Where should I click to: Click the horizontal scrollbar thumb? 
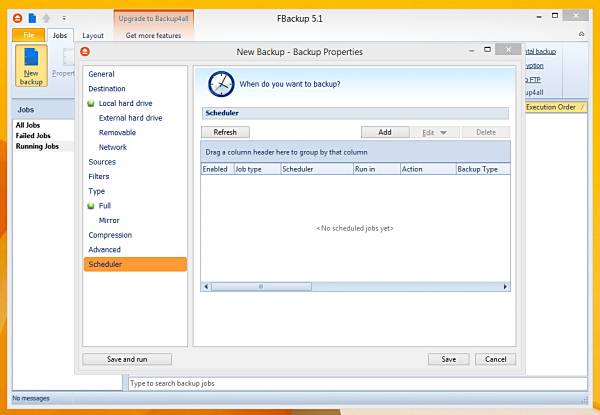click(261, 286)
